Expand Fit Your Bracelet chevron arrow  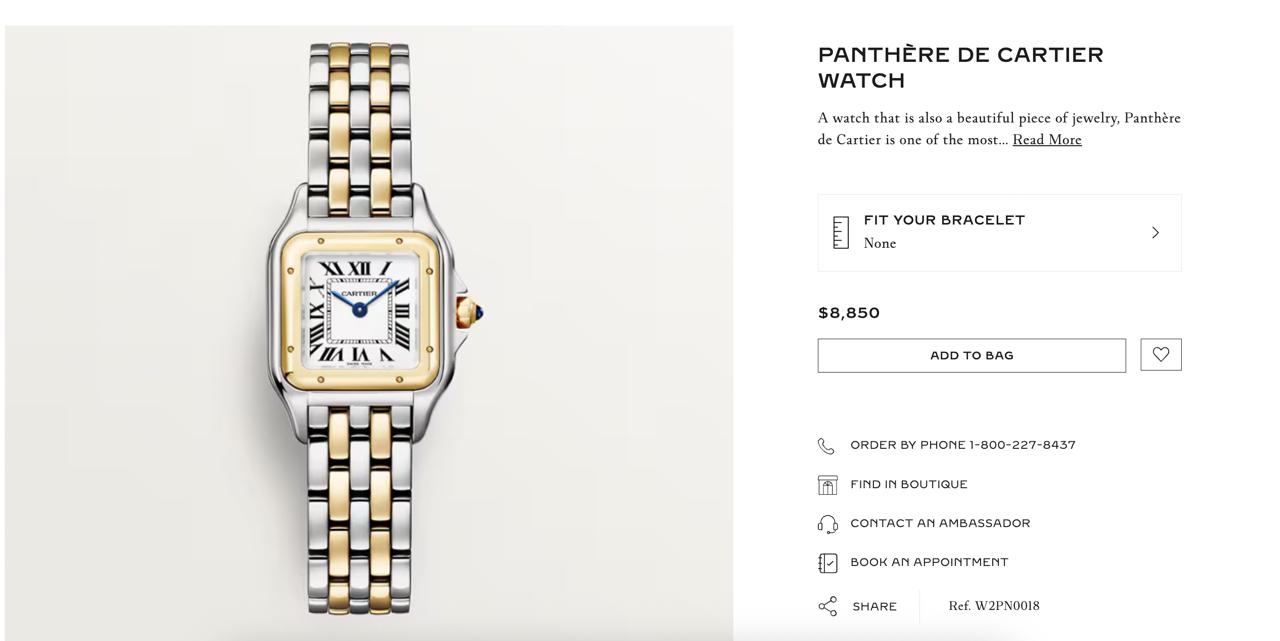[x=1155, y=233]
